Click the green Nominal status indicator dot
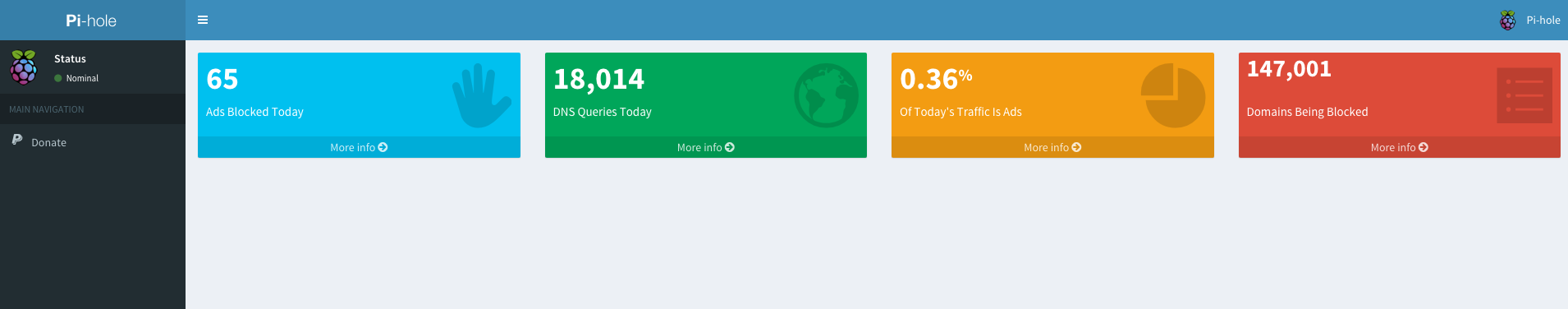 58,78
